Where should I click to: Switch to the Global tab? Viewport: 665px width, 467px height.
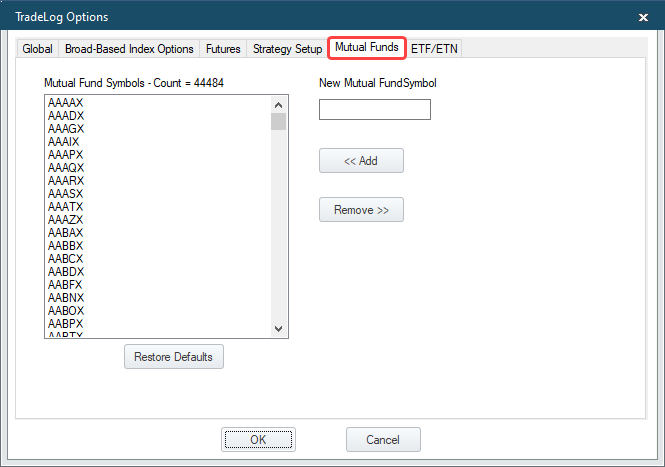37,49
